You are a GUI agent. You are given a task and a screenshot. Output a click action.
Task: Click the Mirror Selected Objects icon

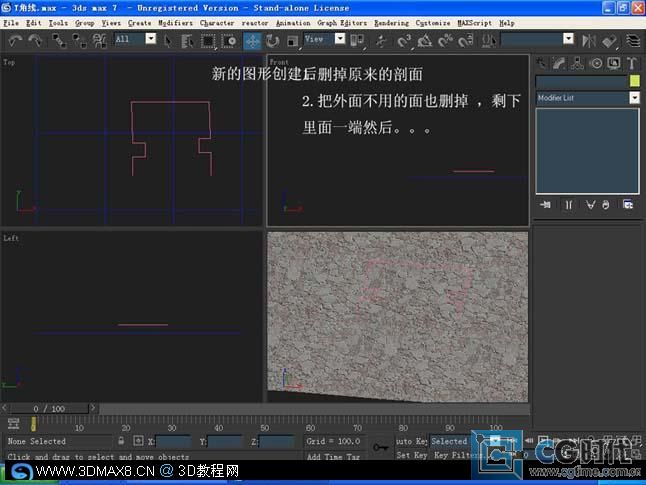[x=588, y=41]
